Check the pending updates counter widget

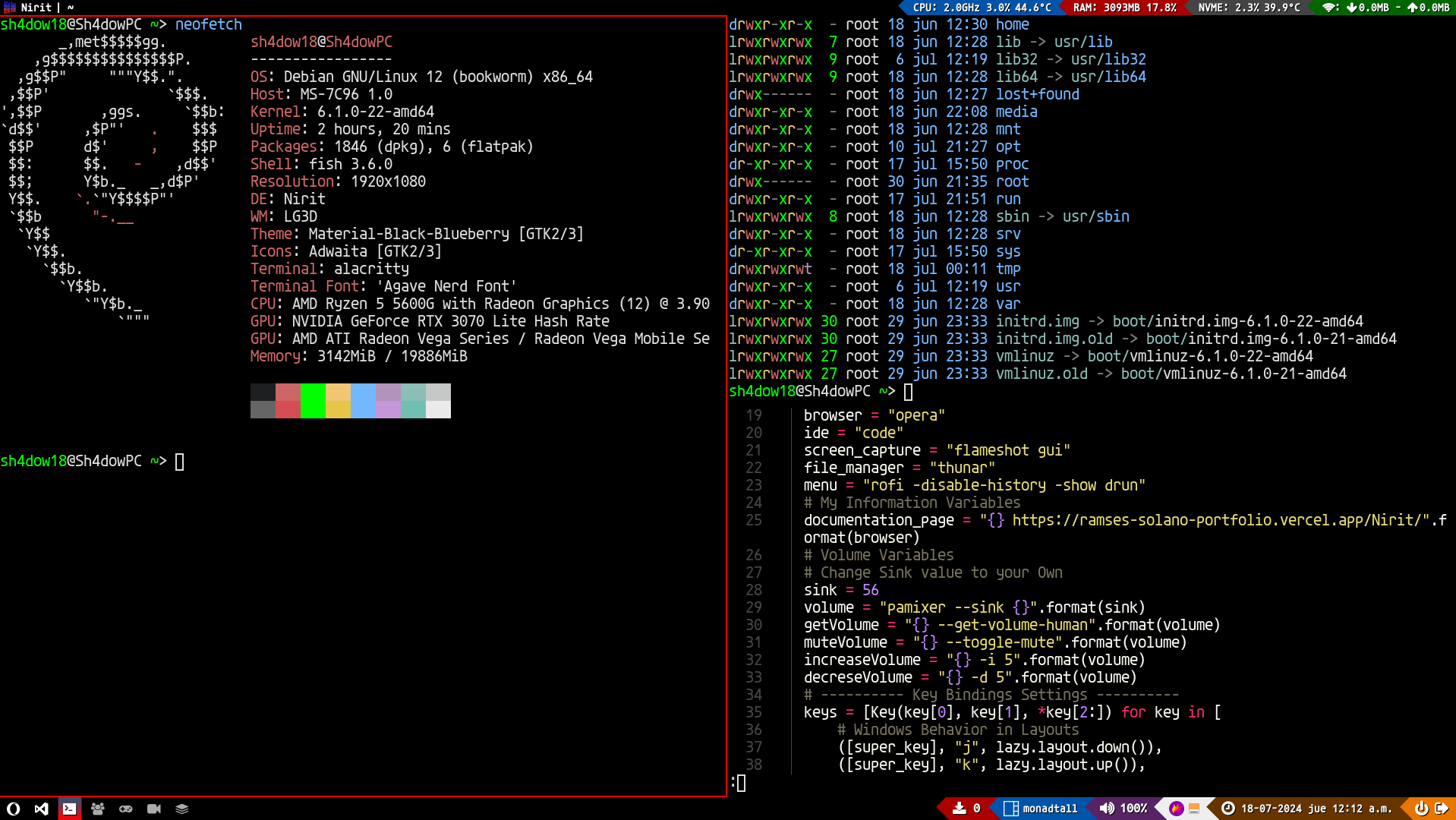point(967,809)
